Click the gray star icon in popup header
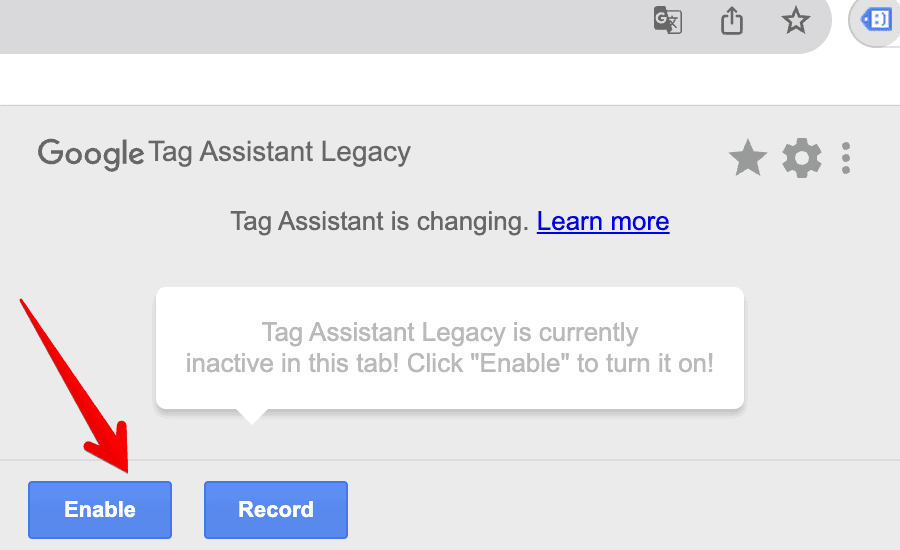The height and width of the screenshot is (550, 900). coord(747,158)
